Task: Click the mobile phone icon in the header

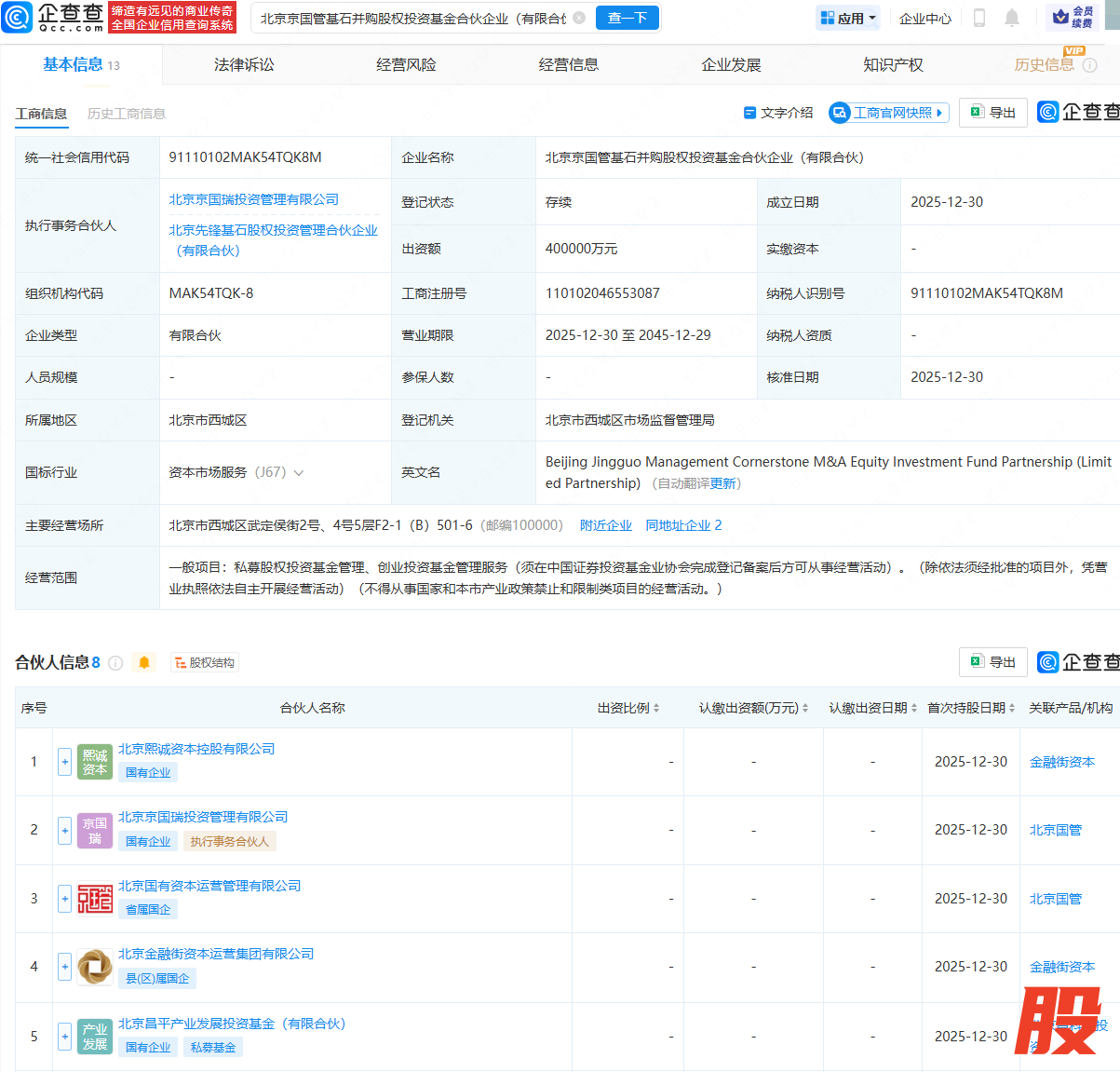Action: click(x=978, y=18)
